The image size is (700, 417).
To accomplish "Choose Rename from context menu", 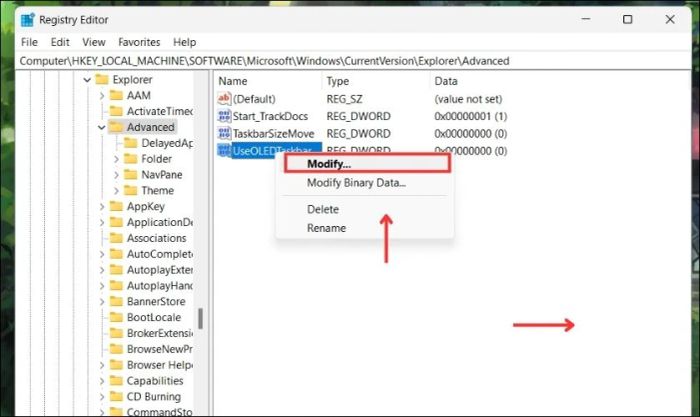I will 326,228.
